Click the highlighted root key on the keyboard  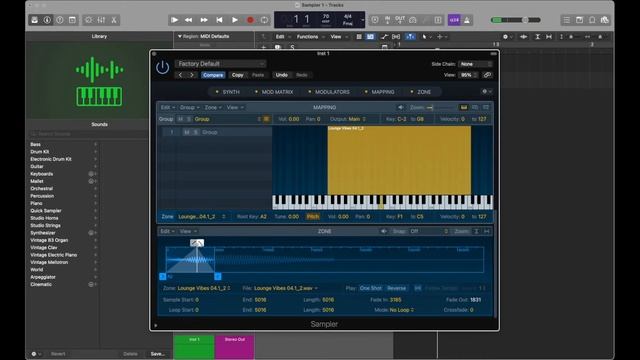[382, 202]
